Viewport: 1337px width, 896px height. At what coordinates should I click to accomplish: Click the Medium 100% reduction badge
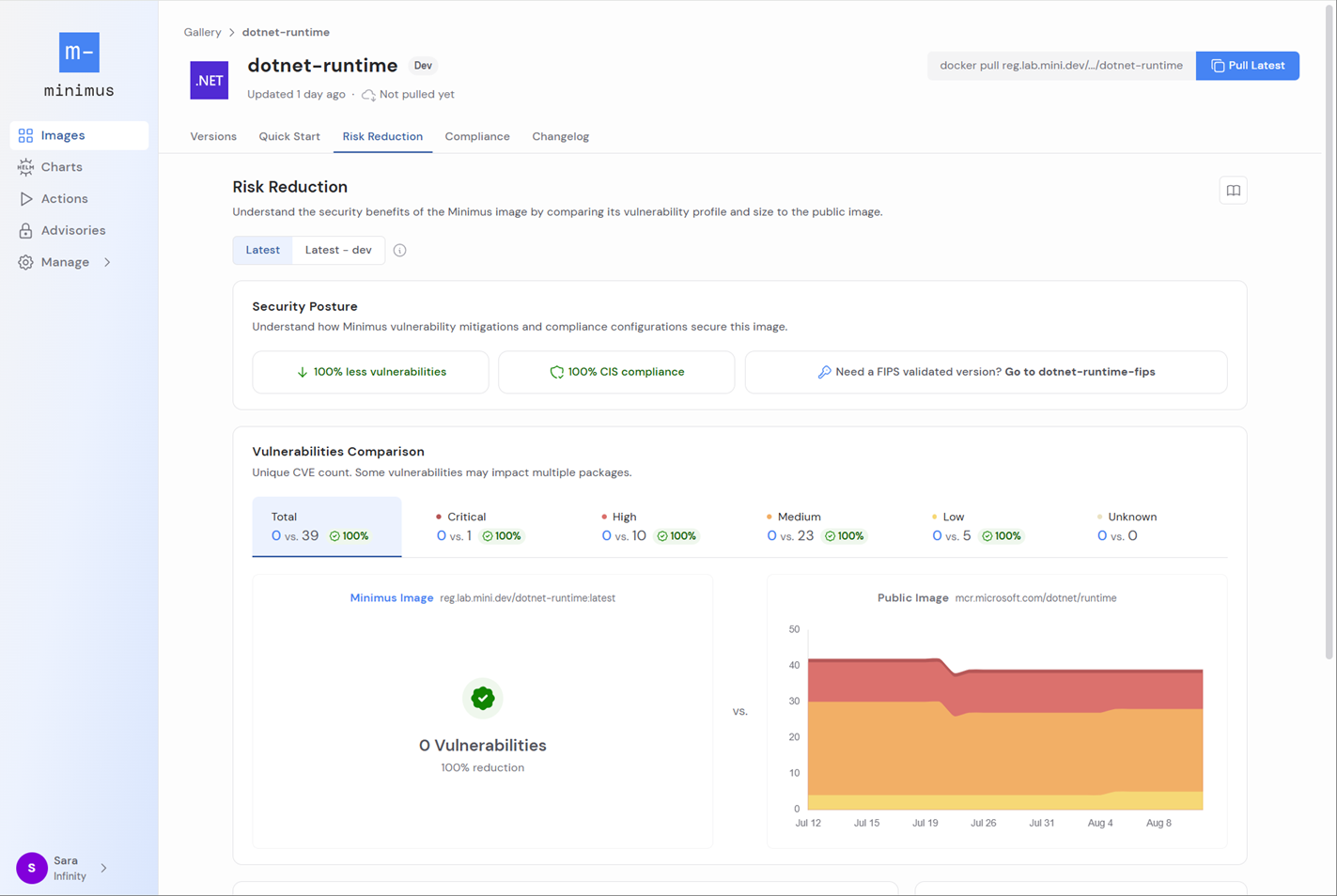pos(844,536)
